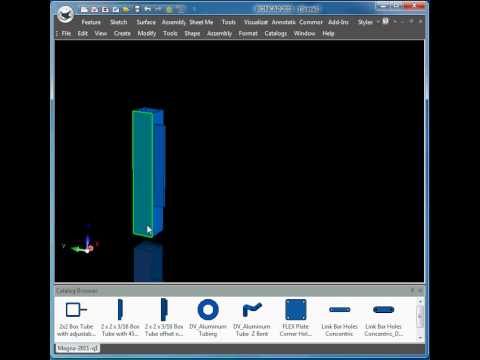Image resolution: width=480 pixels, height=360 pixels.
Task: Open the Modify menu
Action: click(x=147, y=33)
